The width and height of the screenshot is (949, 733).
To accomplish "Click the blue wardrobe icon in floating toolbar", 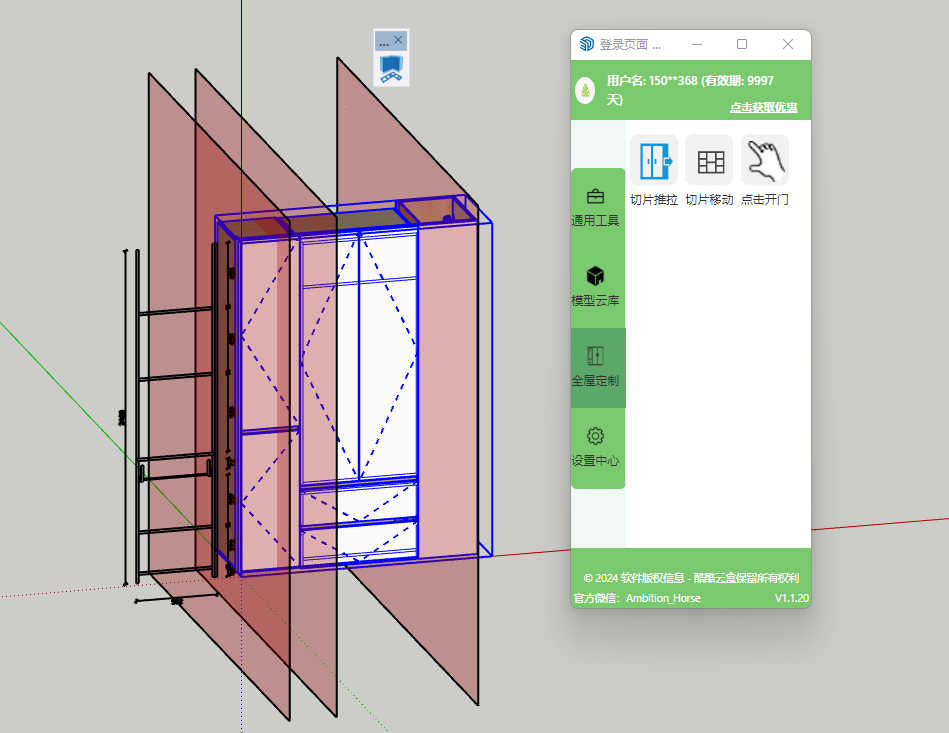I will 391,69.
